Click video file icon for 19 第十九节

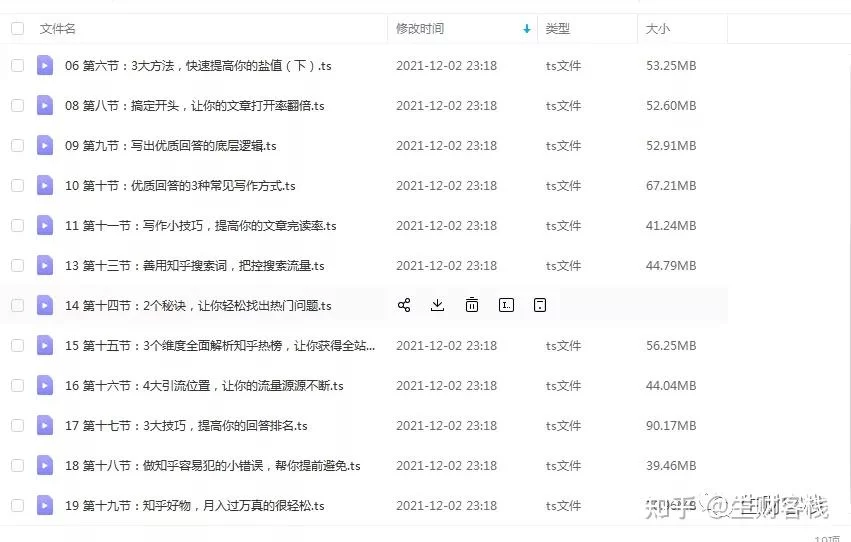[x=45, y=506]
